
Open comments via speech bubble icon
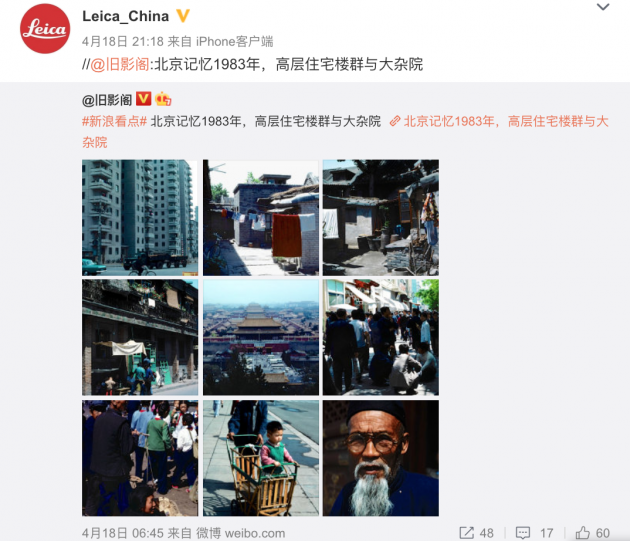[x=523, y=533]
